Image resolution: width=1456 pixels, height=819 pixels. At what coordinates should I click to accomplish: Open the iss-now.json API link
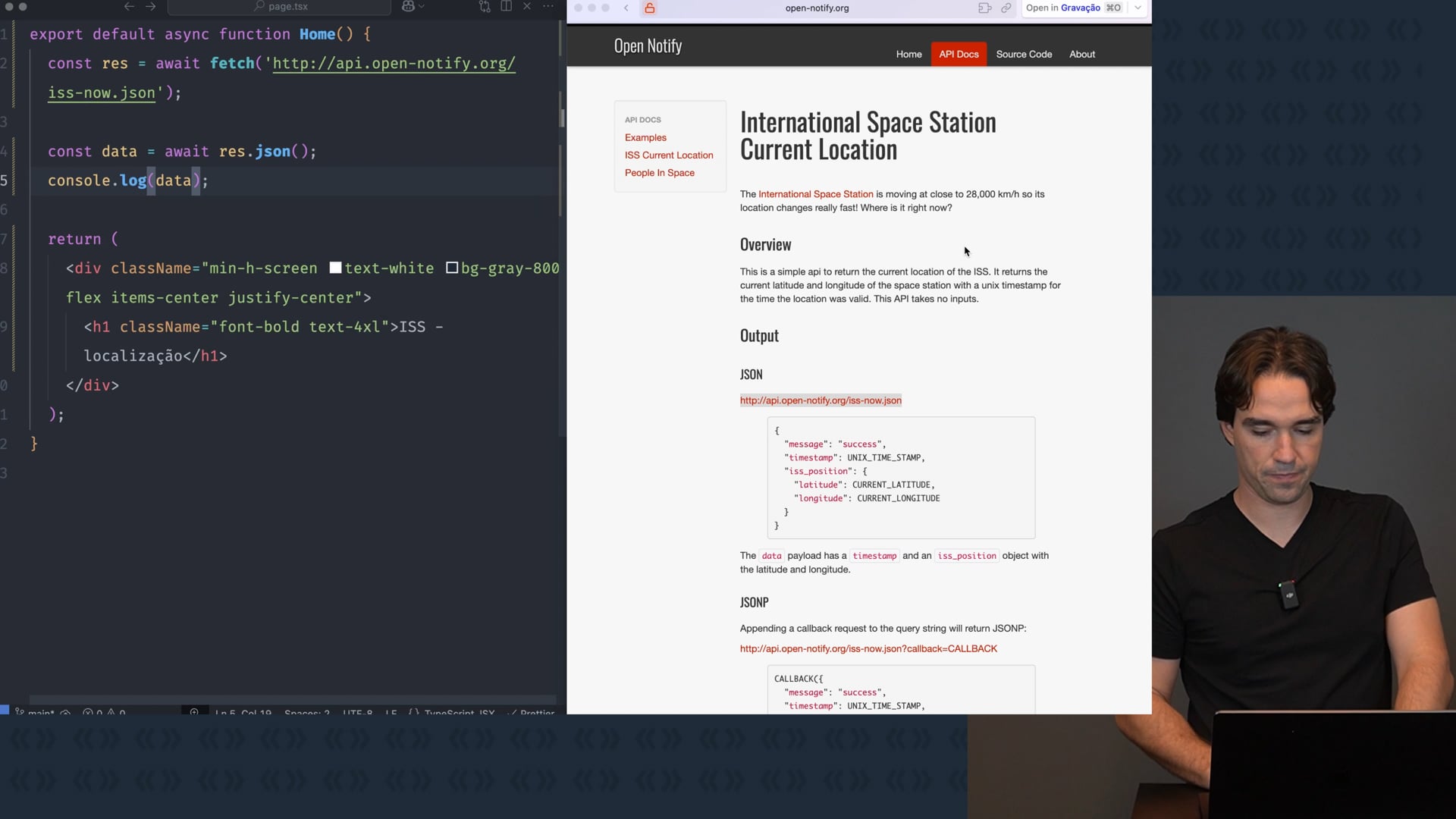click(821, 400)
